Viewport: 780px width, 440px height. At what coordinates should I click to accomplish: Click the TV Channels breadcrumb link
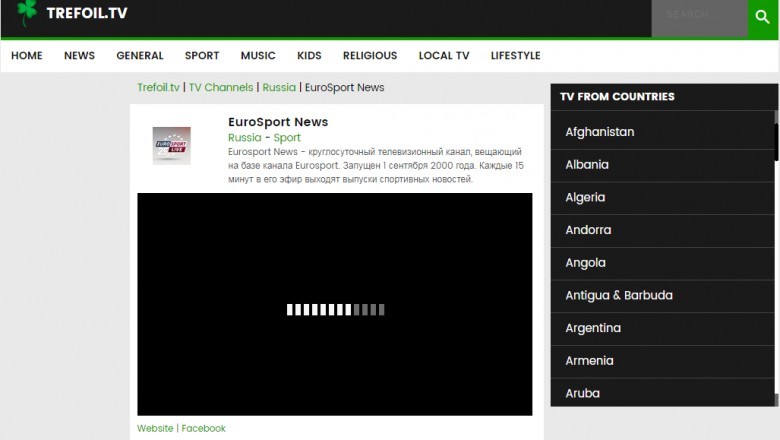221,88
